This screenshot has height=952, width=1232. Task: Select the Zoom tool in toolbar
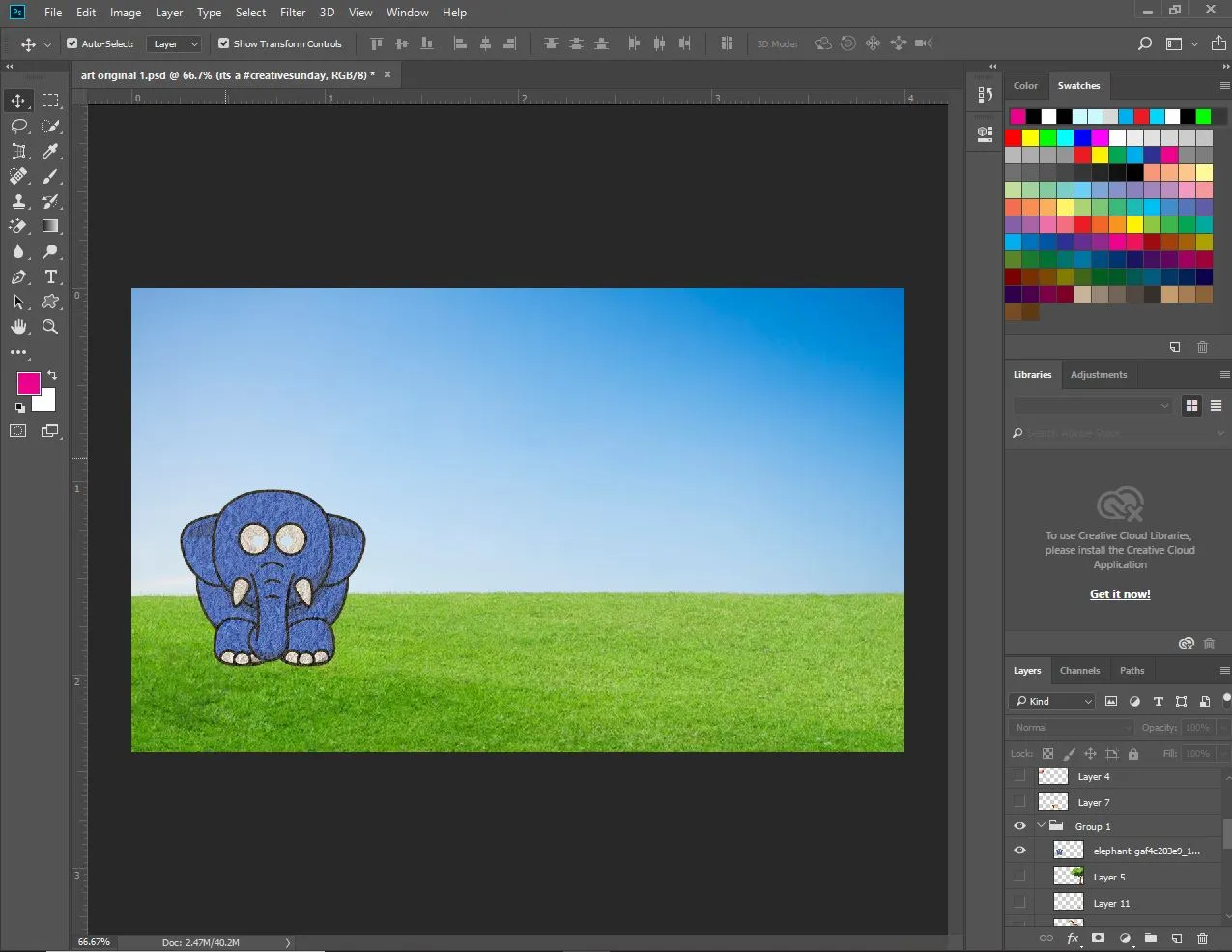click(x=50, y=327)
